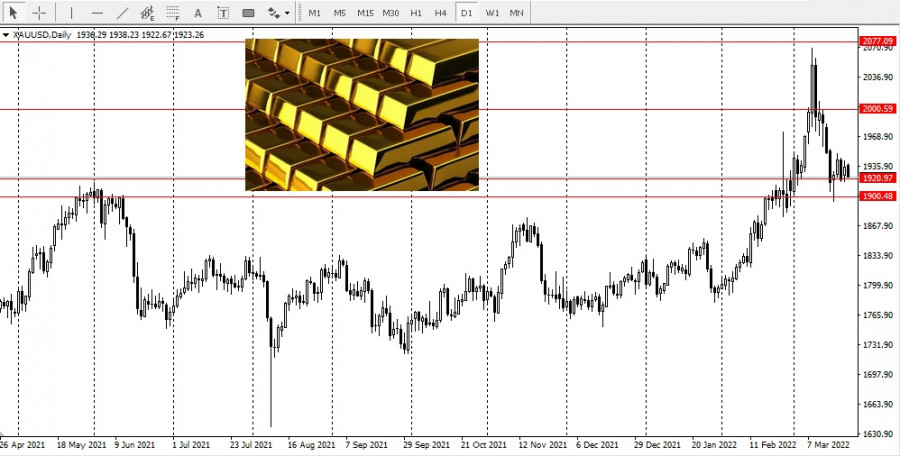The width and height of the screenshot is (900, 456).
Task: Click the 1920.97 red price label
Action: [878, 178]
